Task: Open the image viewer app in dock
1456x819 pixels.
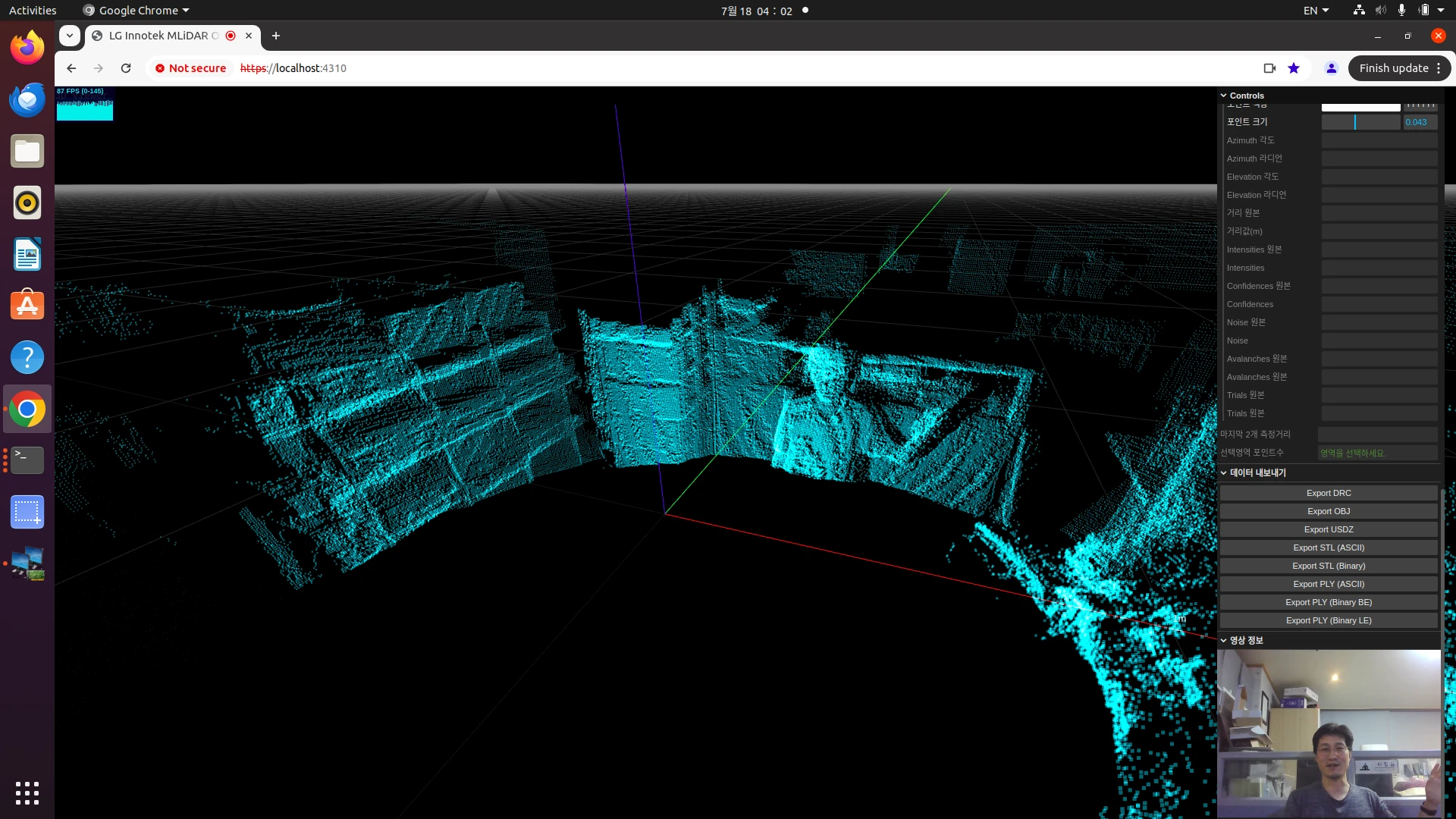Action: [x=27, y=563]
